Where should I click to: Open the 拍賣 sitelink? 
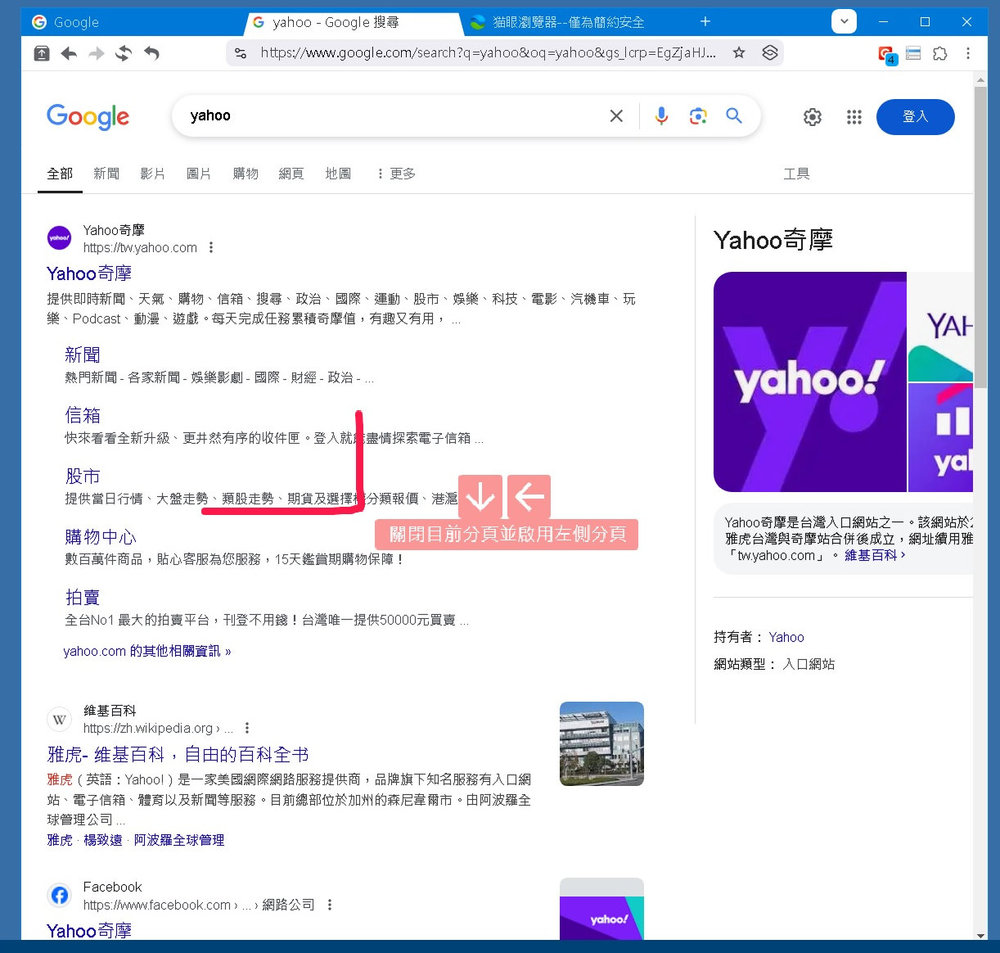point(82,597)
